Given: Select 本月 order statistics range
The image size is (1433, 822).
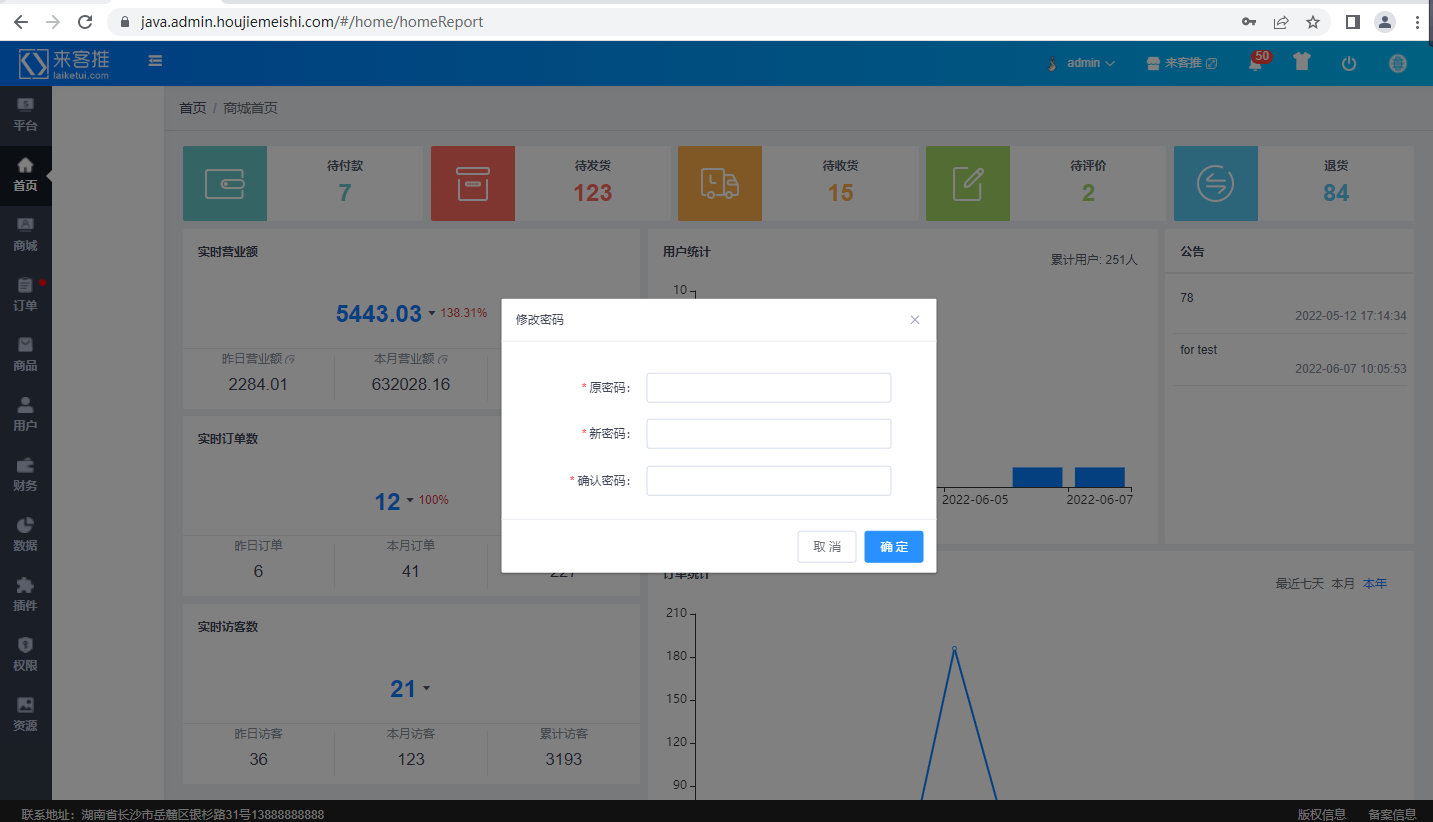Looking at the screenshot, I should [x=1343, y=583].
